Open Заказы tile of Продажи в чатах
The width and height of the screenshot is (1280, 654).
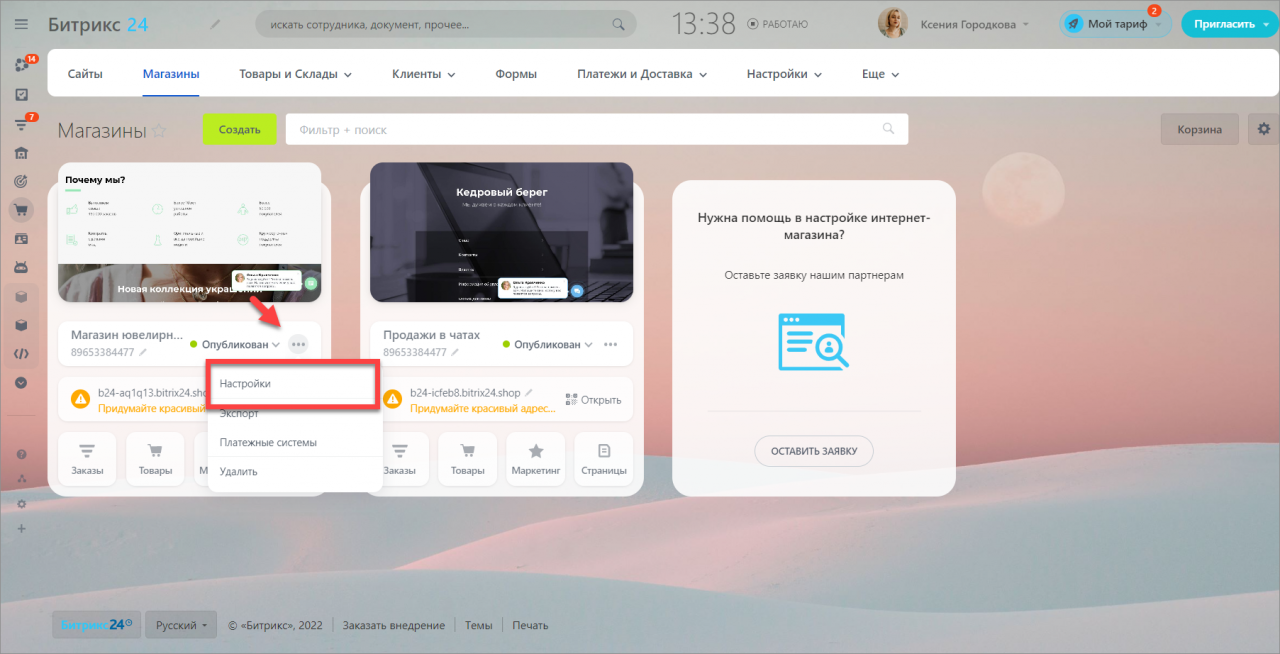tap(399, 459)
